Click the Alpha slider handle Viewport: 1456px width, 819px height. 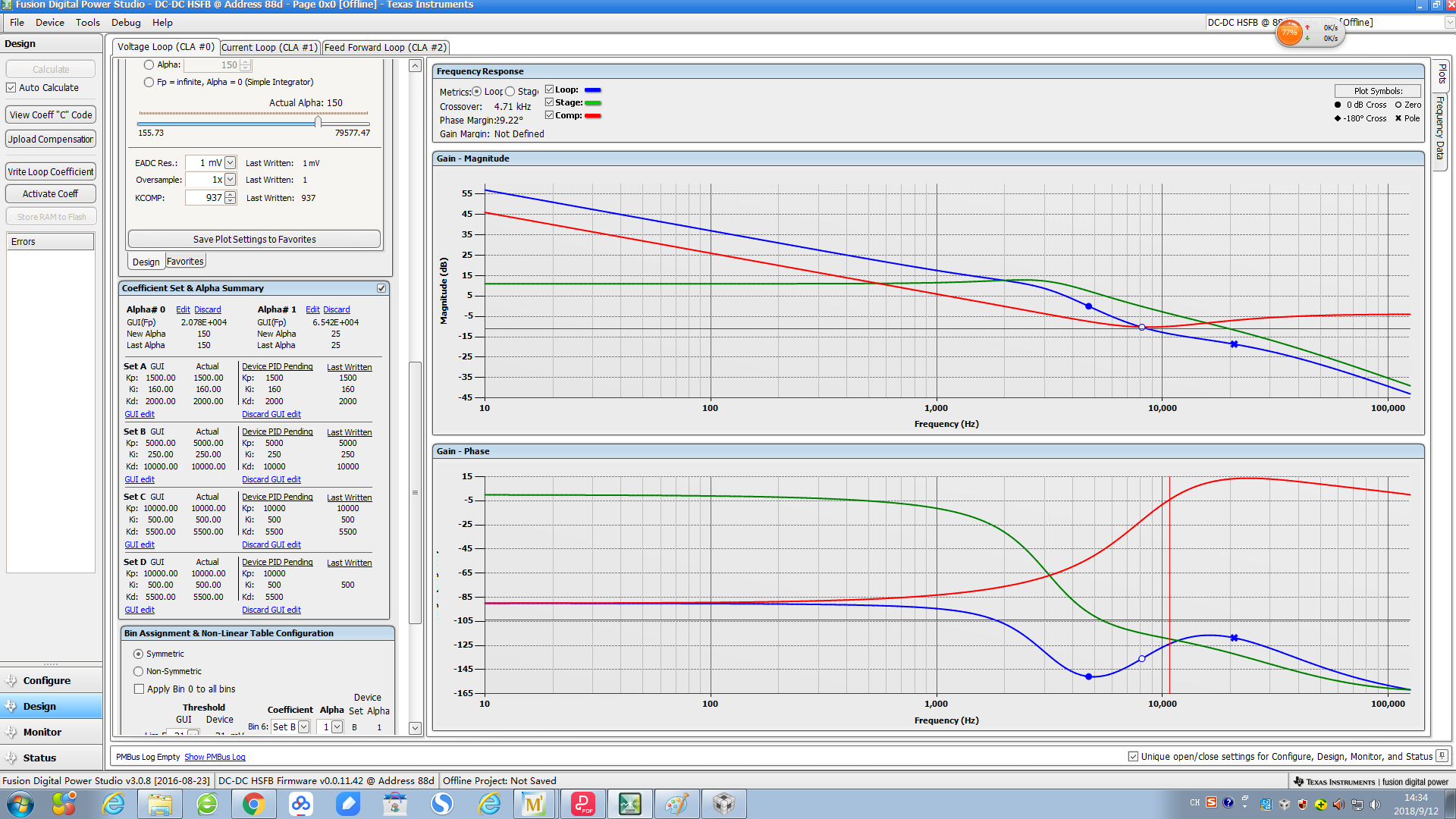pyautogui.click(x=318, y=122)
